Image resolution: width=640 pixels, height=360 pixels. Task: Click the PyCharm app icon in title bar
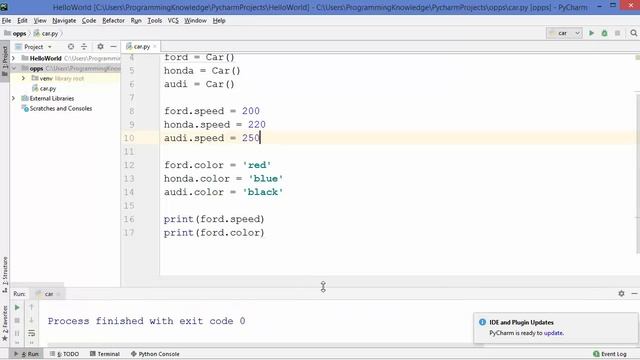pyautogui.click(x=4, y=7)
